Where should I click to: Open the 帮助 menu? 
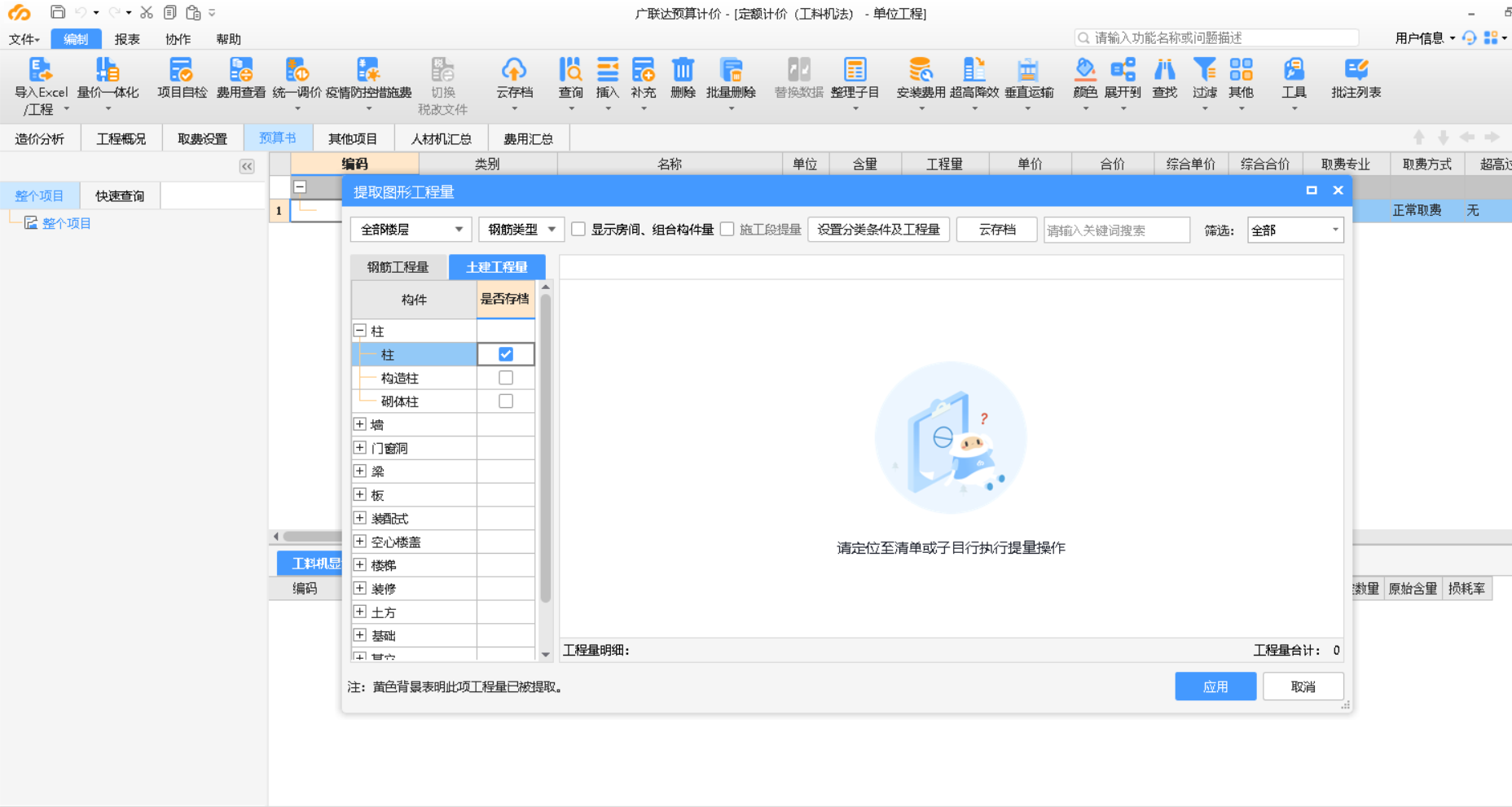228,39
